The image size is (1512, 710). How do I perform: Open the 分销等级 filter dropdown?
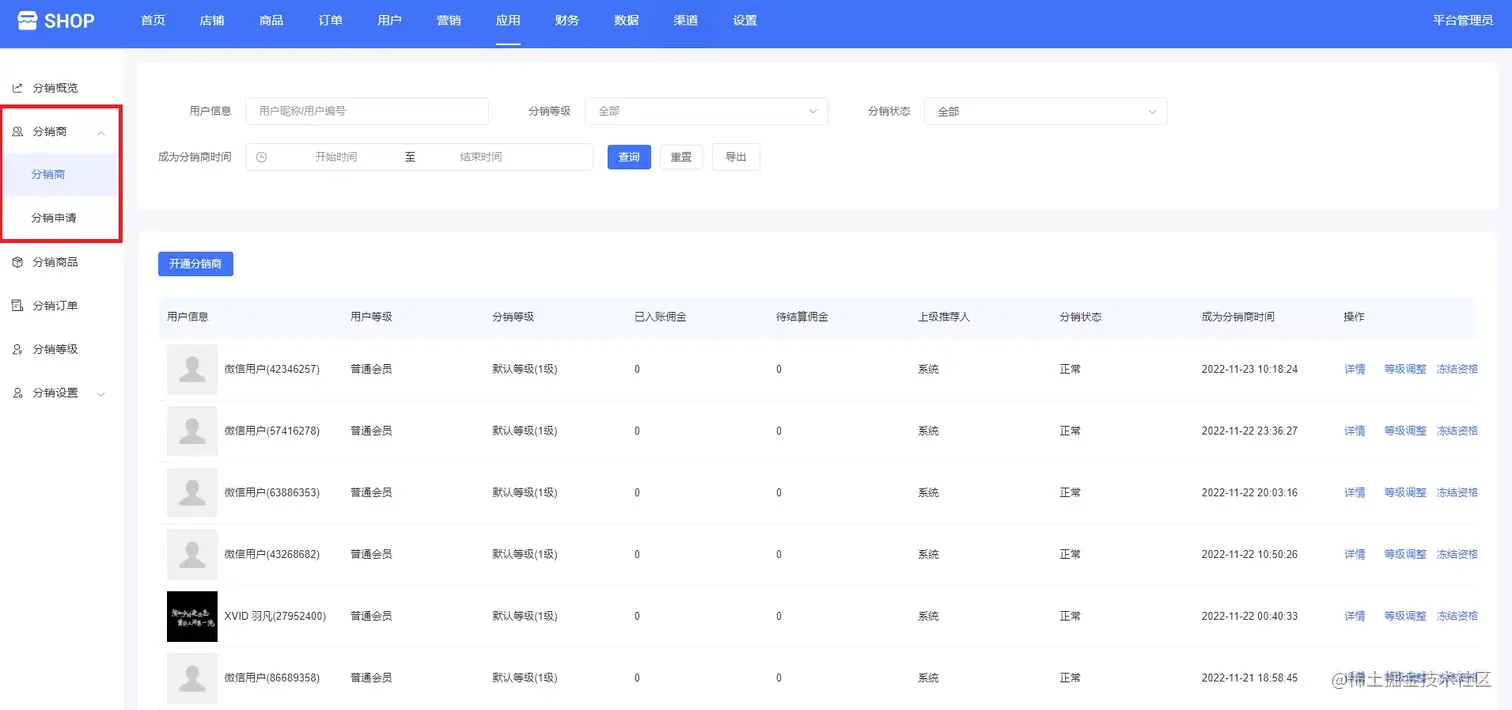coord(706,111)
